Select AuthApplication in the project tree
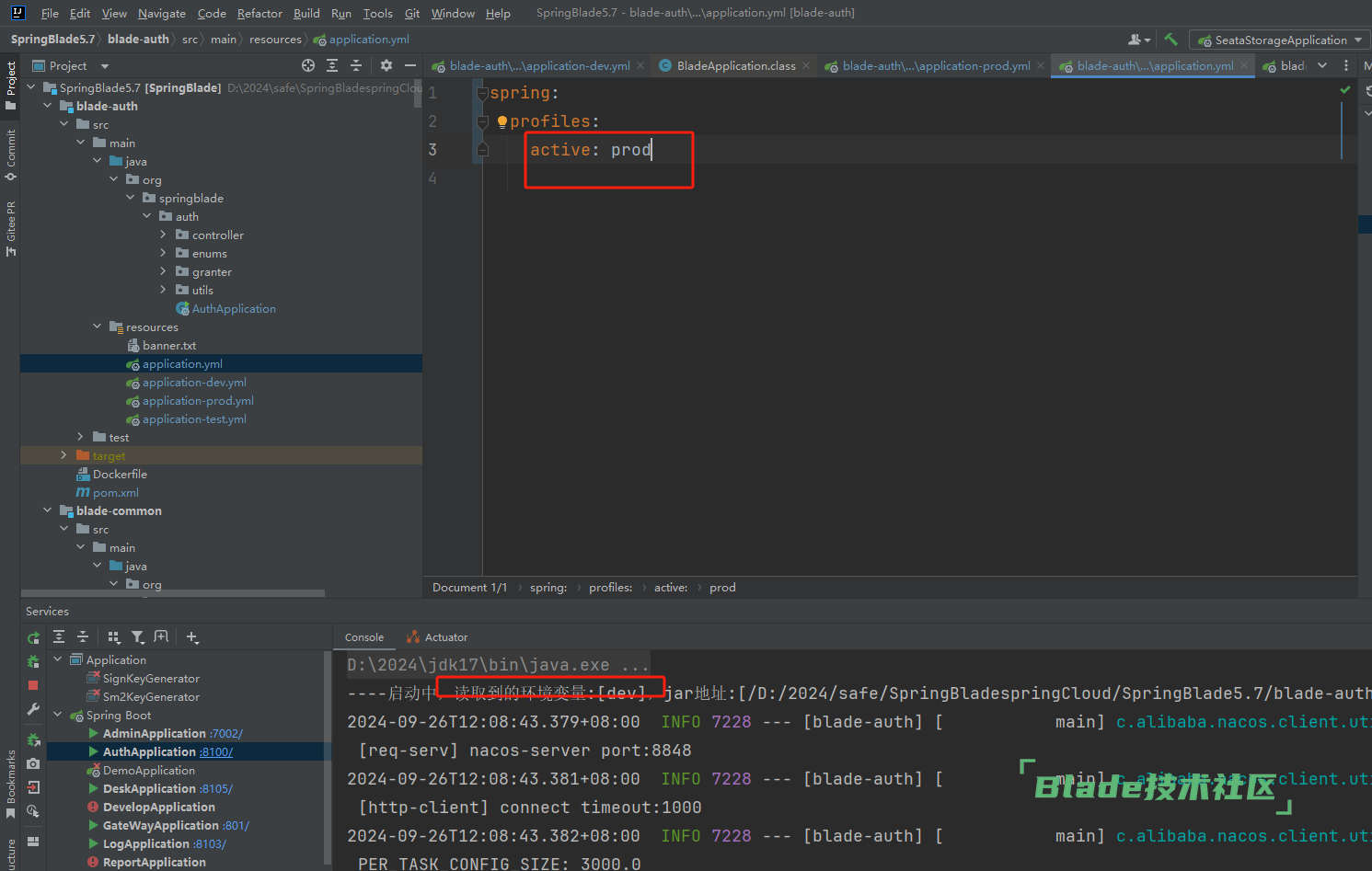Screen dimensions: 1372x871 (x=234, y=308)
